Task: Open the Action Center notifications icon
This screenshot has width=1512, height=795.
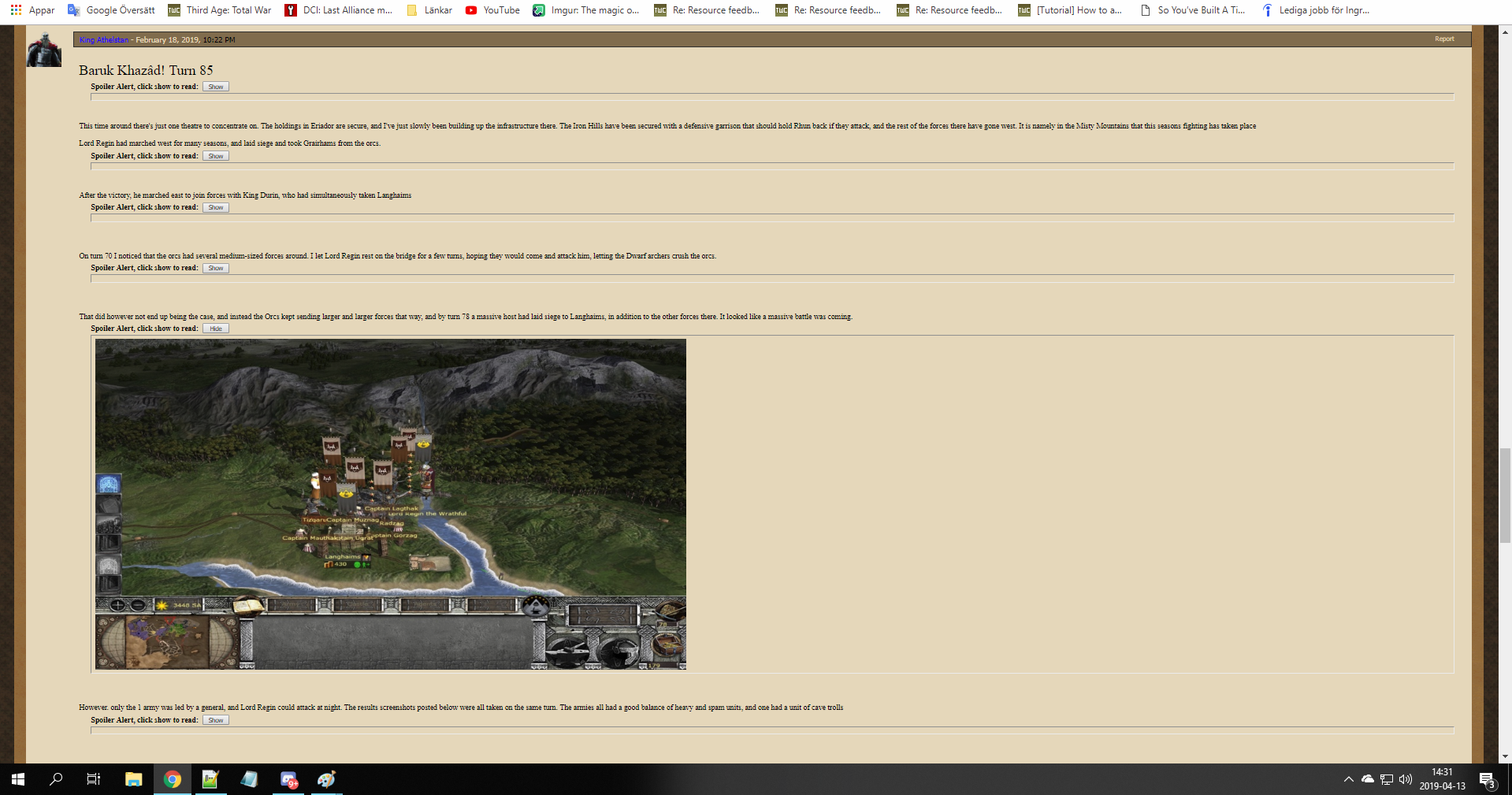Action: (1488, 779)
